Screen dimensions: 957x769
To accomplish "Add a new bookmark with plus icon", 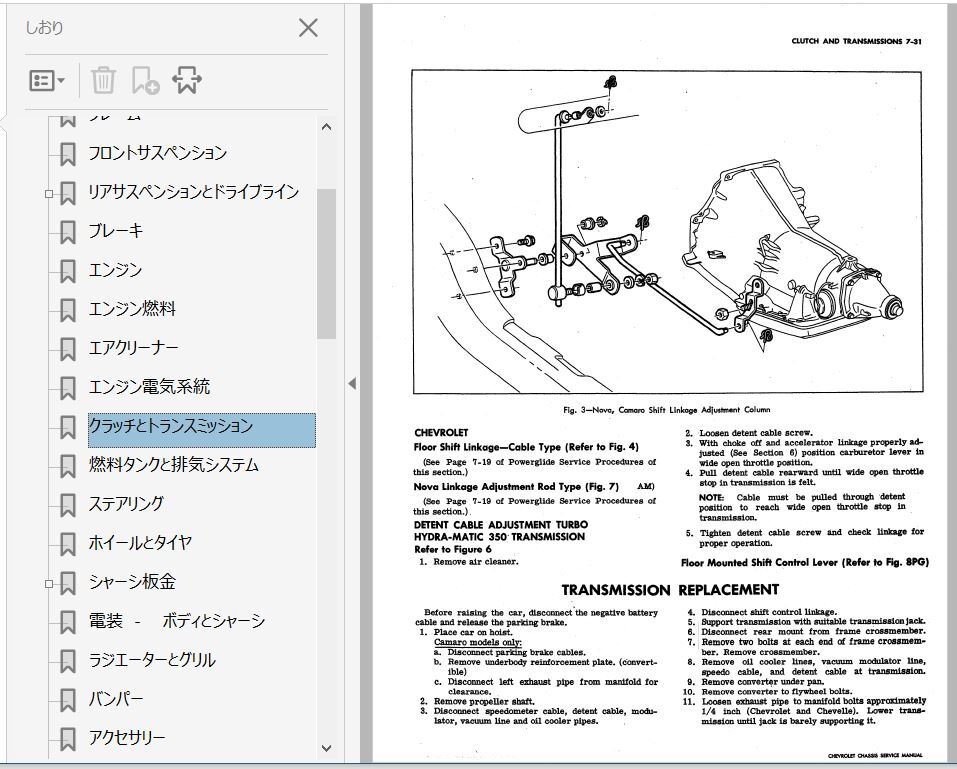I will pyautogui.click(x=145, y=80).
